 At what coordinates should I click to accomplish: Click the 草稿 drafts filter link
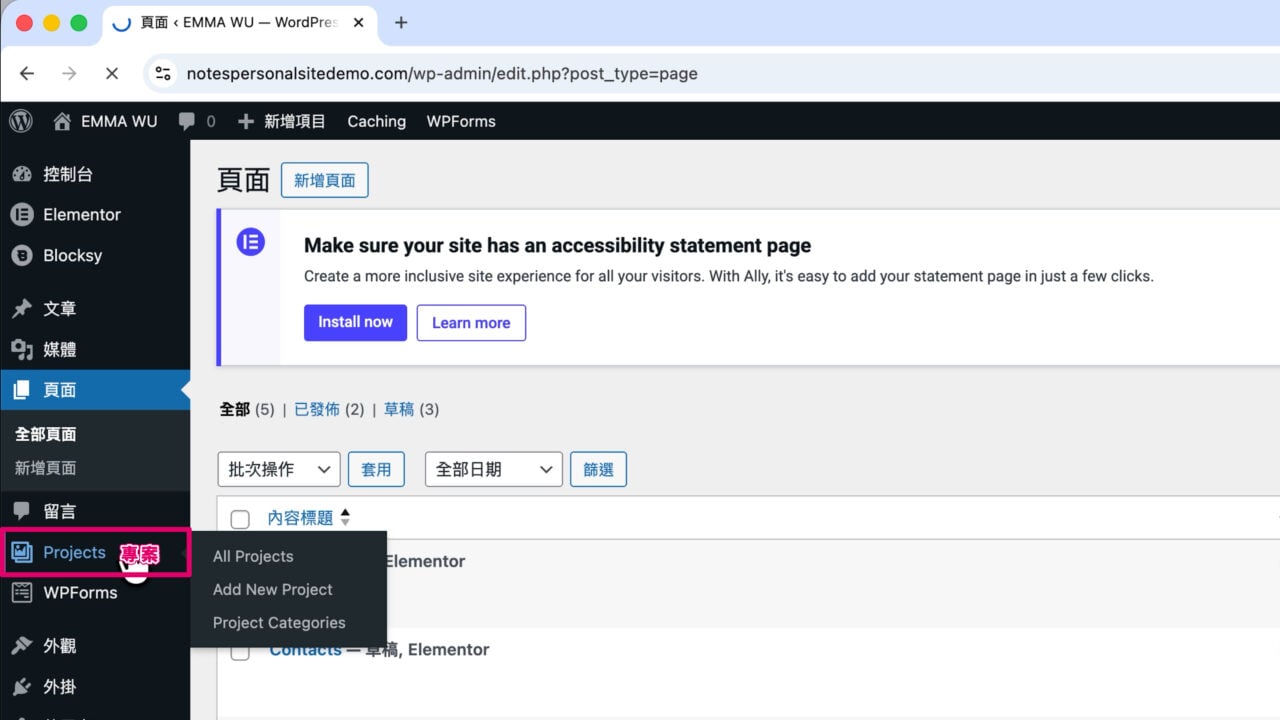pyautogui.click(x=399, y=409)
